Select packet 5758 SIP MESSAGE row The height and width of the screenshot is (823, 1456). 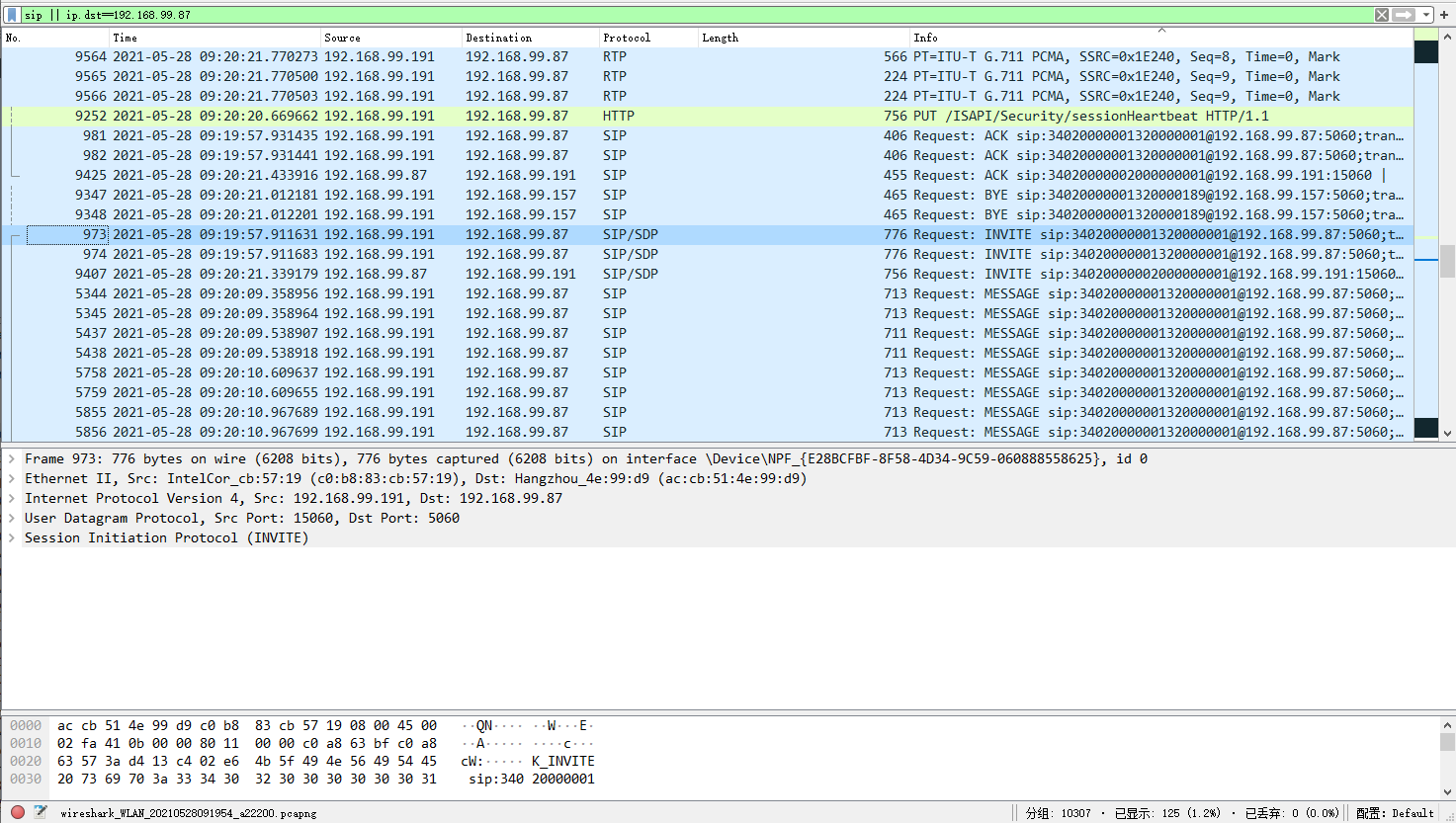708,372
